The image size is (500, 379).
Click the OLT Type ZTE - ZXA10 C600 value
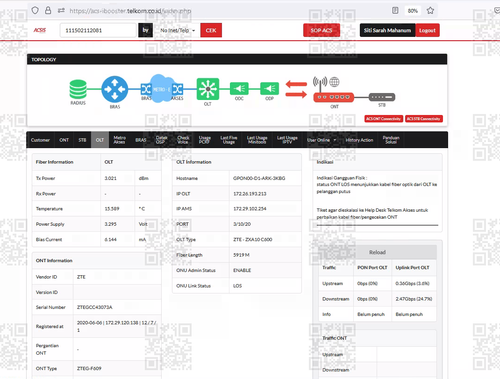point(253,239)
